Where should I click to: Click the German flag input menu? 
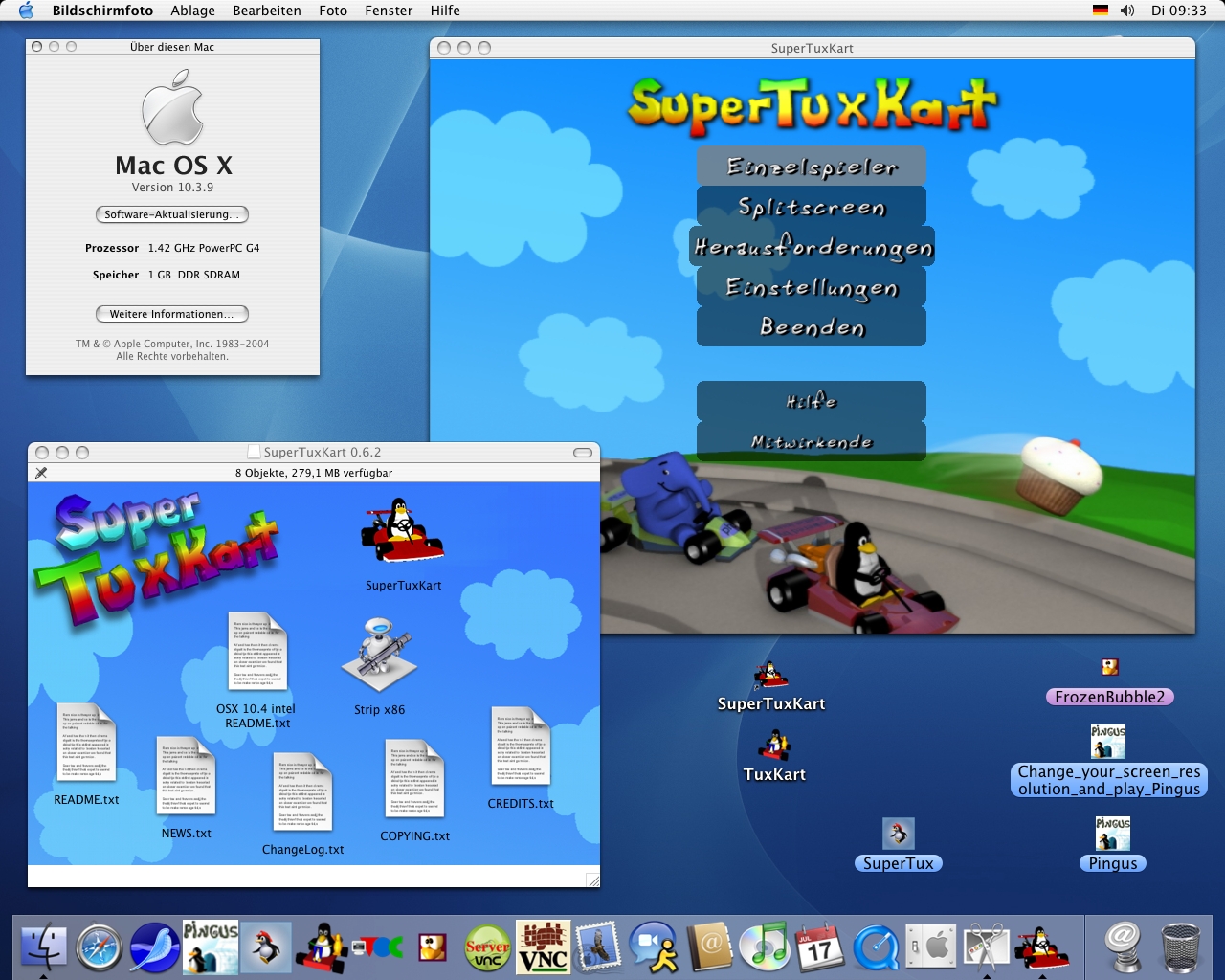[x=1101, y=11]
